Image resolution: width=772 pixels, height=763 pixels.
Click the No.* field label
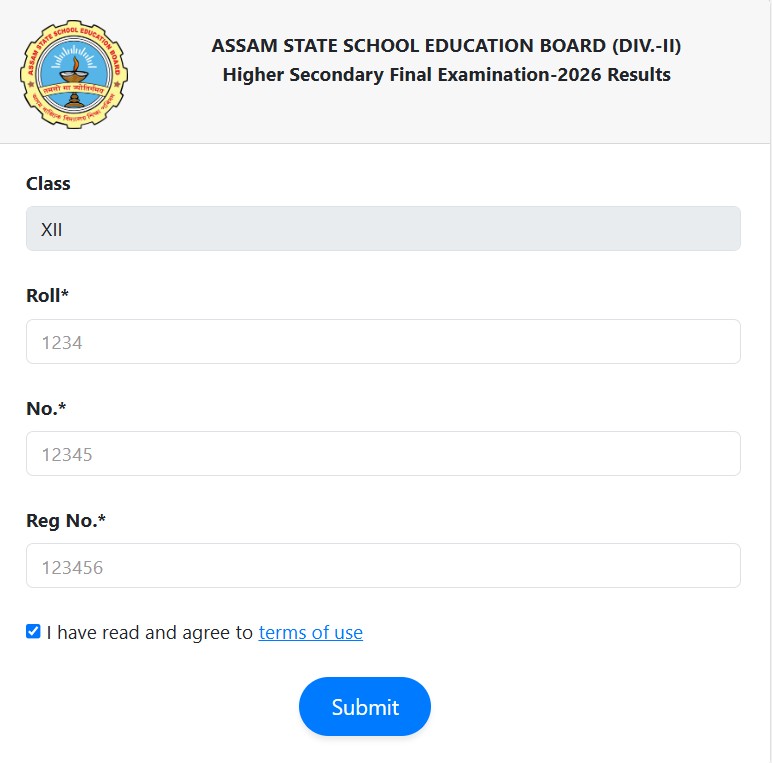pos(46,409)
